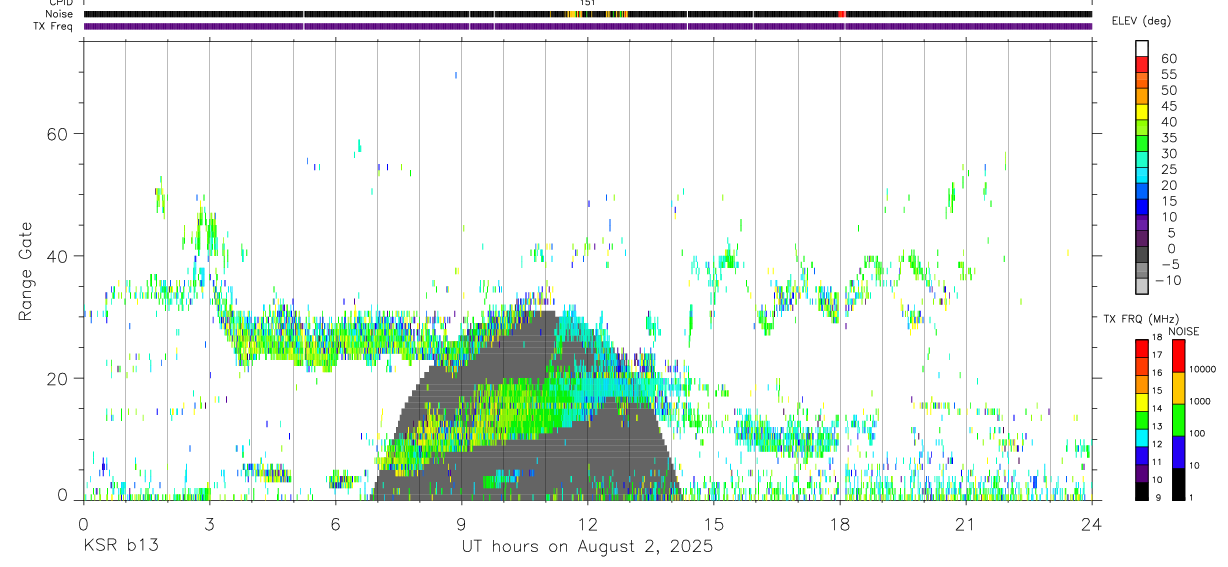This screenshot has height=567, width=1228.
Task: Click the 'Noise' row label at the top left
Action: 59,14
